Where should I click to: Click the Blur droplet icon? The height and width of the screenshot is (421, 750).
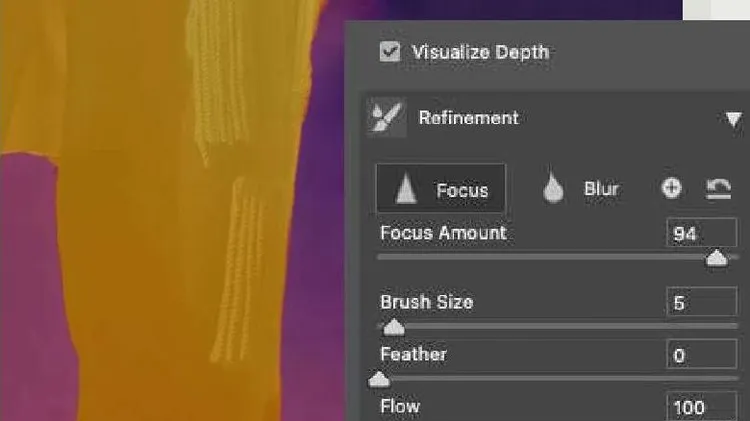point(553,189)
